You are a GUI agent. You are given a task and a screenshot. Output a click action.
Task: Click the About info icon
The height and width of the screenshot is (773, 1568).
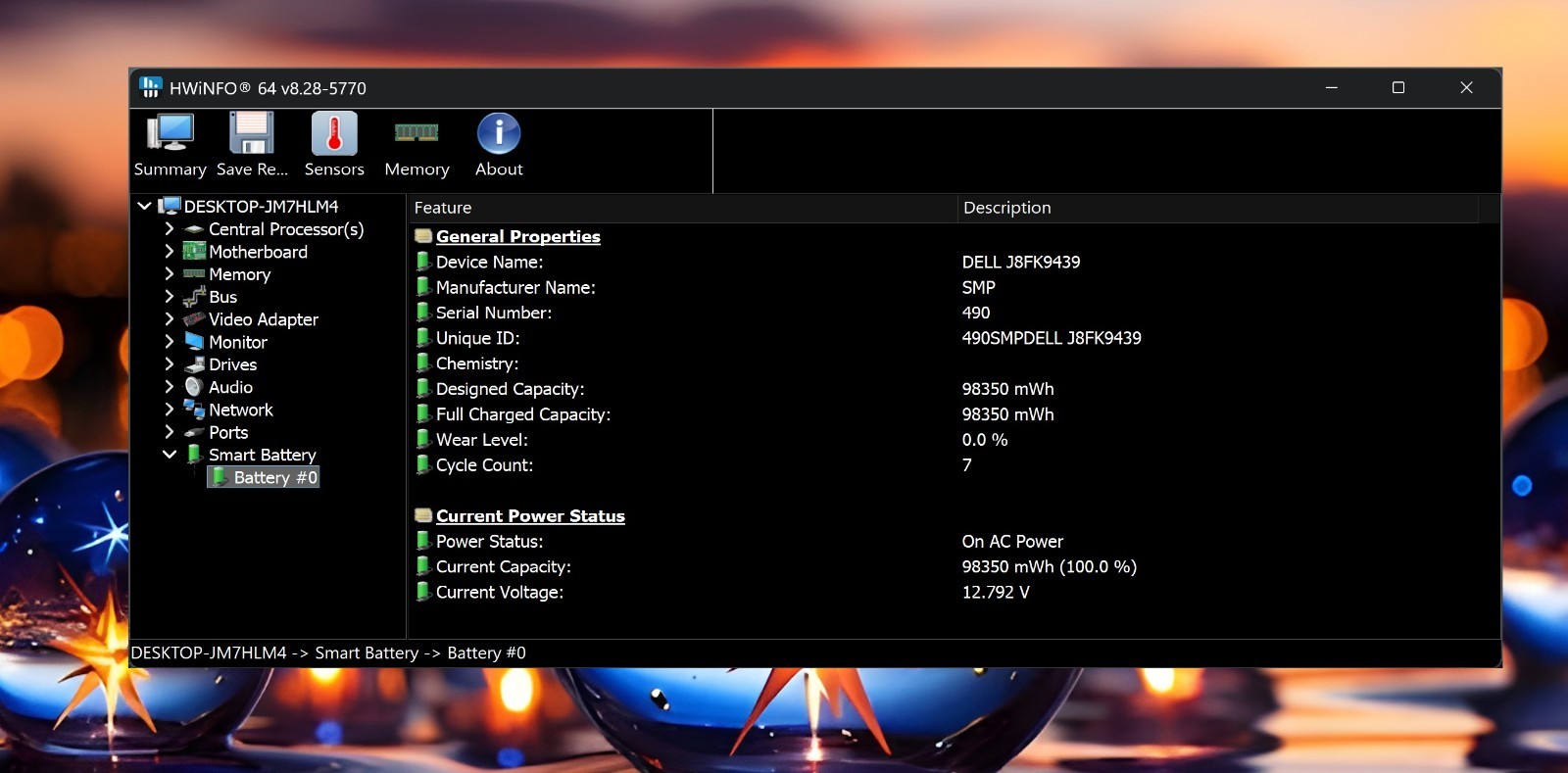pos(499,133)
